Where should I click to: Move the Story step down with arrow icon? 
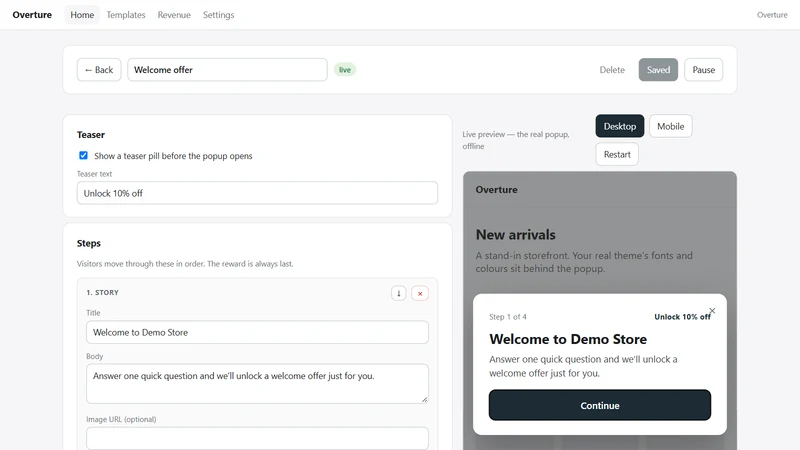(398, 293)
